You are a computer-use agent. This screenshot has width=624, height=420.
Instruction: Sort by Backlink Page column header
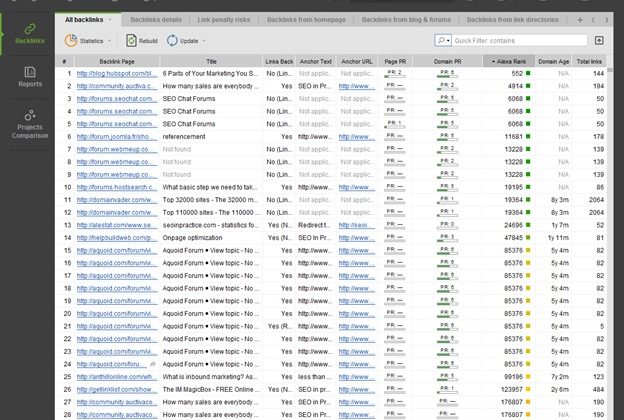(117, 61)
